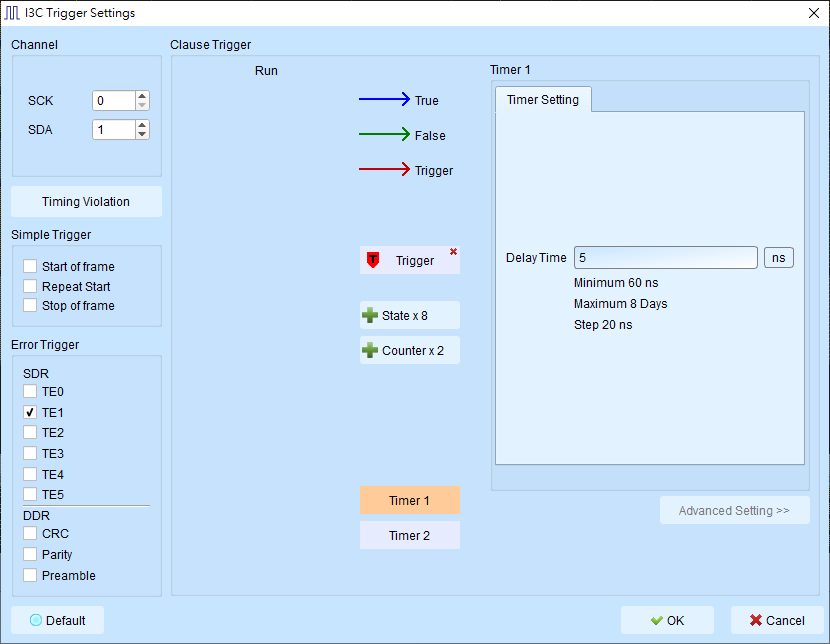
Task: Click green plus icon beside State x 8
Action: tap(369, 315)
